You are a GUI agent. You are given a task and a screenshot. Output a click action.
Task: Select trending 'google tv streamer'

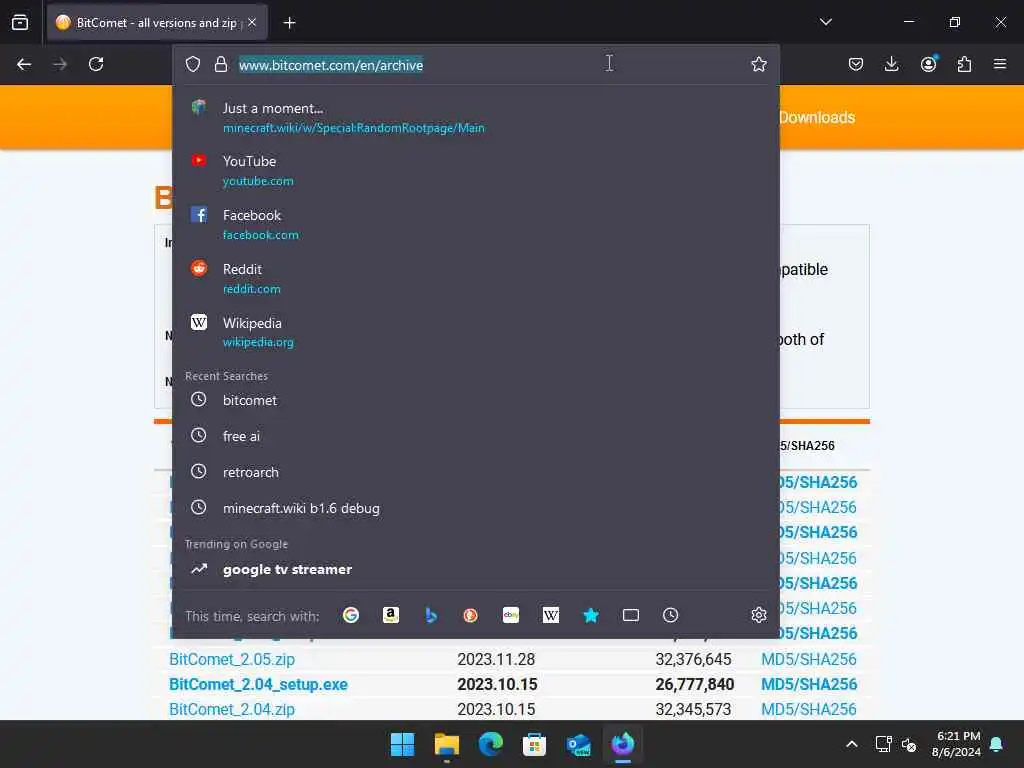point(475,569)
